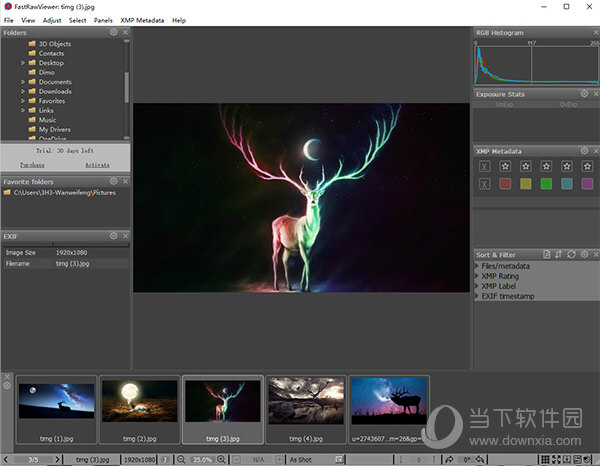Set XMP rating to five stars

click(587, 166)
